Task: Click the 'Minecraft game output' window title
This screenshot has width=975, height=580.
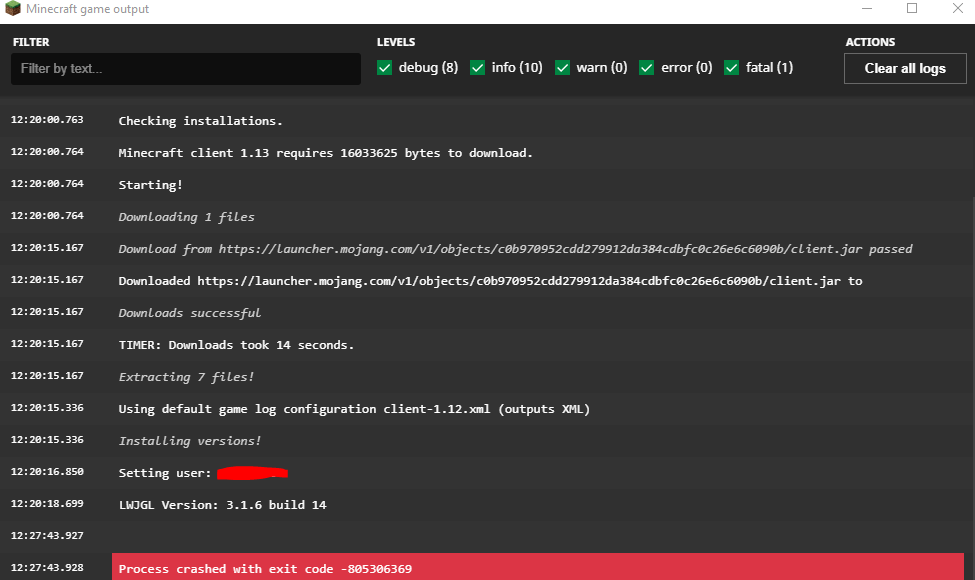Action: point(88,9)
